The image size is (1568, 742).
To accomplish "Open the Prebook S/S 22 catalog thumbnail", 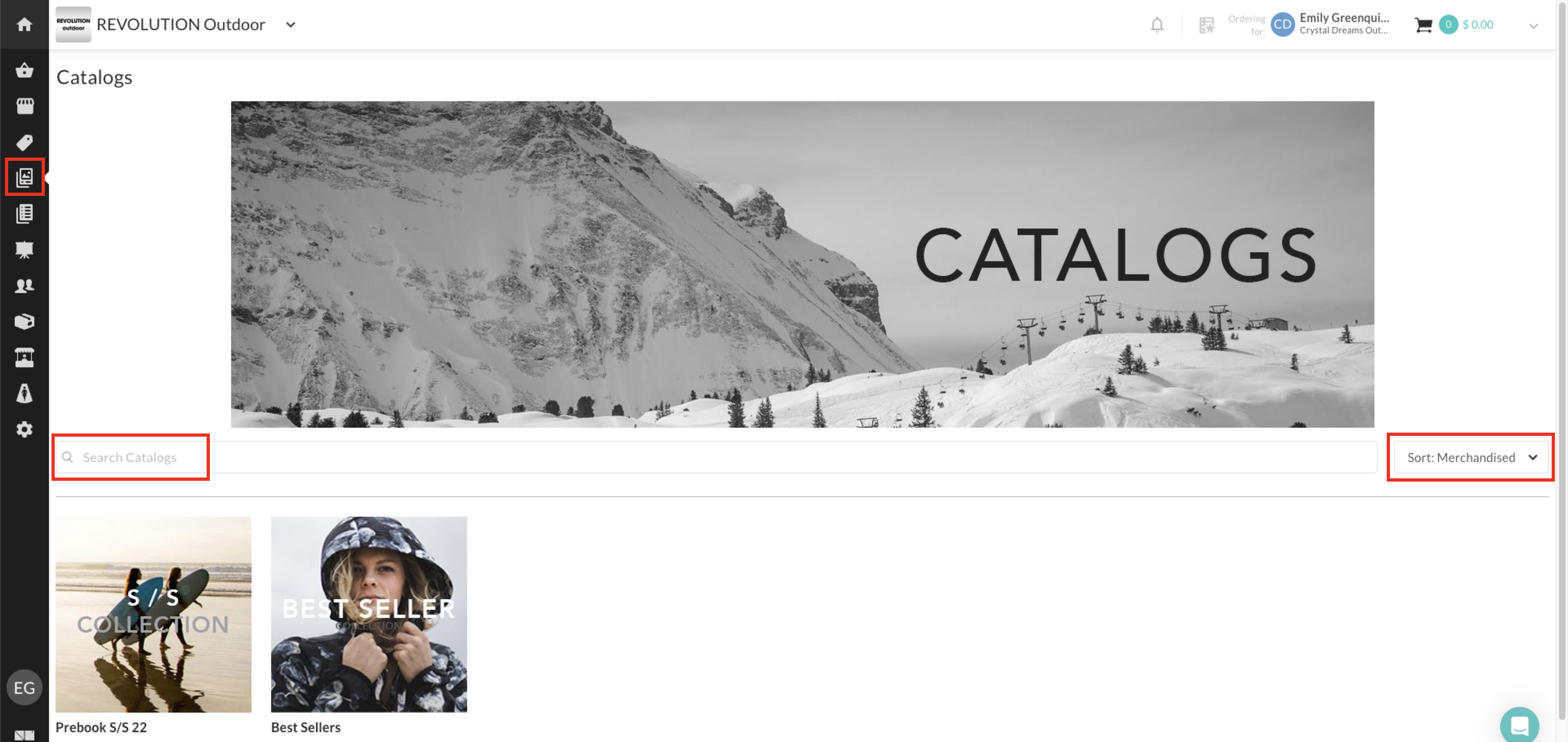I will (x=154, y=614).
